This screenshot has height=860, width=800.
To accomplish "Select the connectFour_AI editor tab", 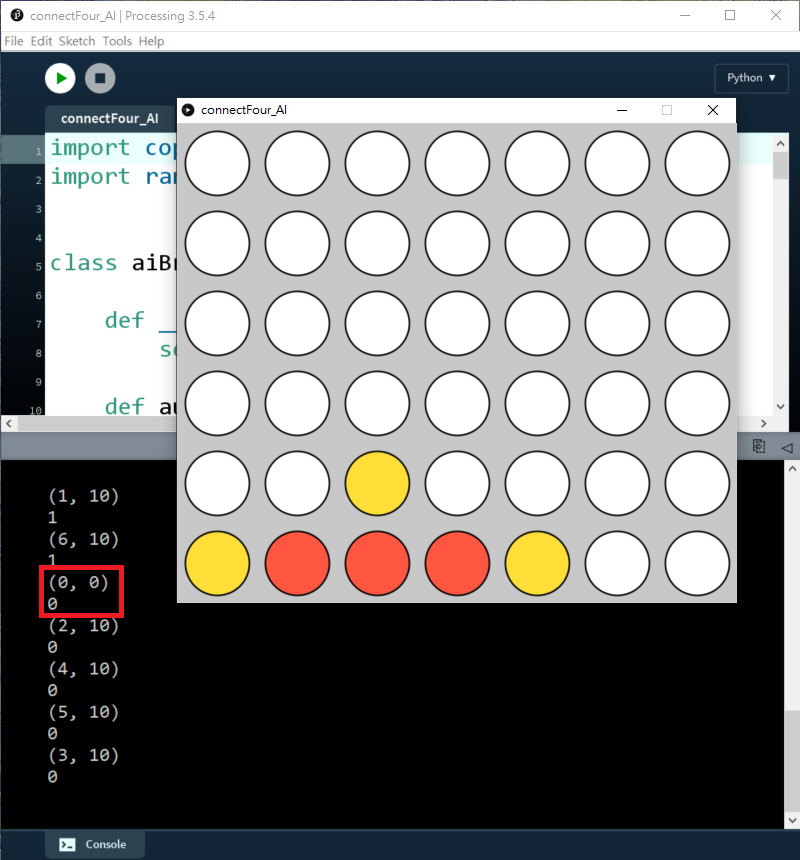I will [x=109, y=118].
